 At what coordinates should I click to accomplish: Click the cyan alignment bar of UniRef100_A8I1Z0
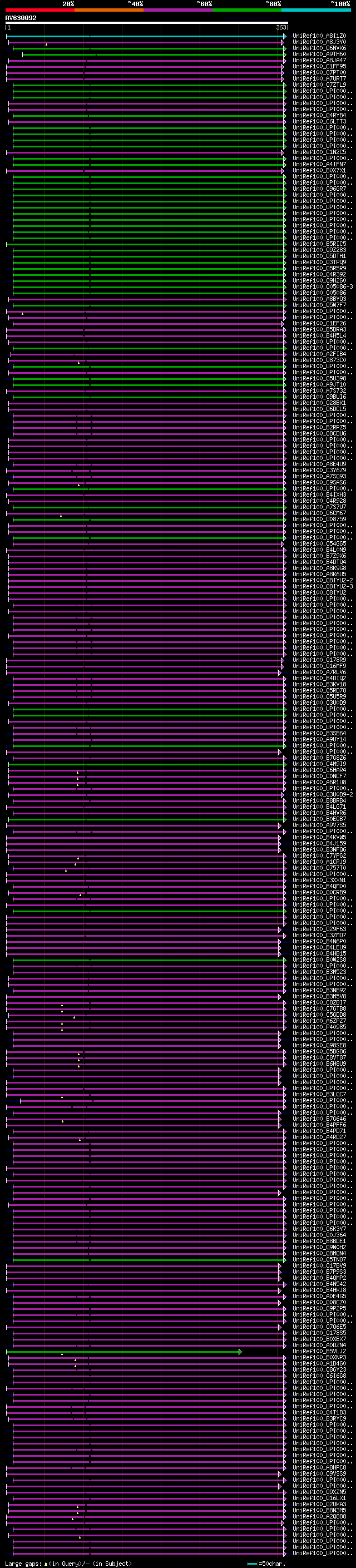(x=145, y=36)
